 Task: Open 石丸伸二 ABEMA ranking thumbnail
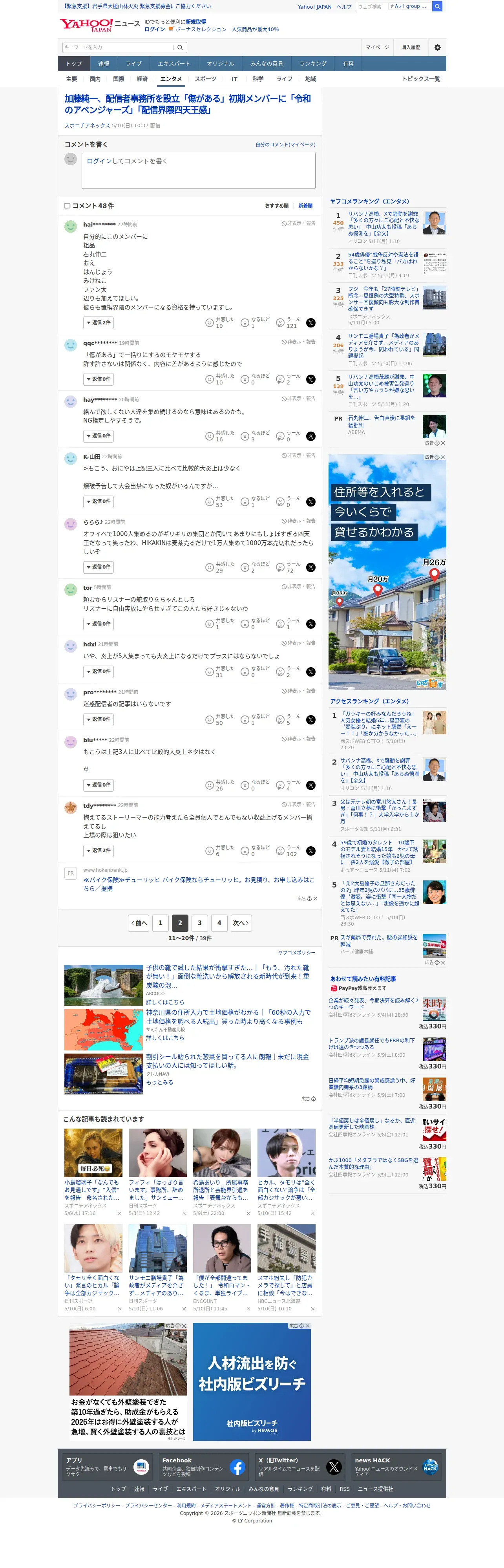(434, 426)
